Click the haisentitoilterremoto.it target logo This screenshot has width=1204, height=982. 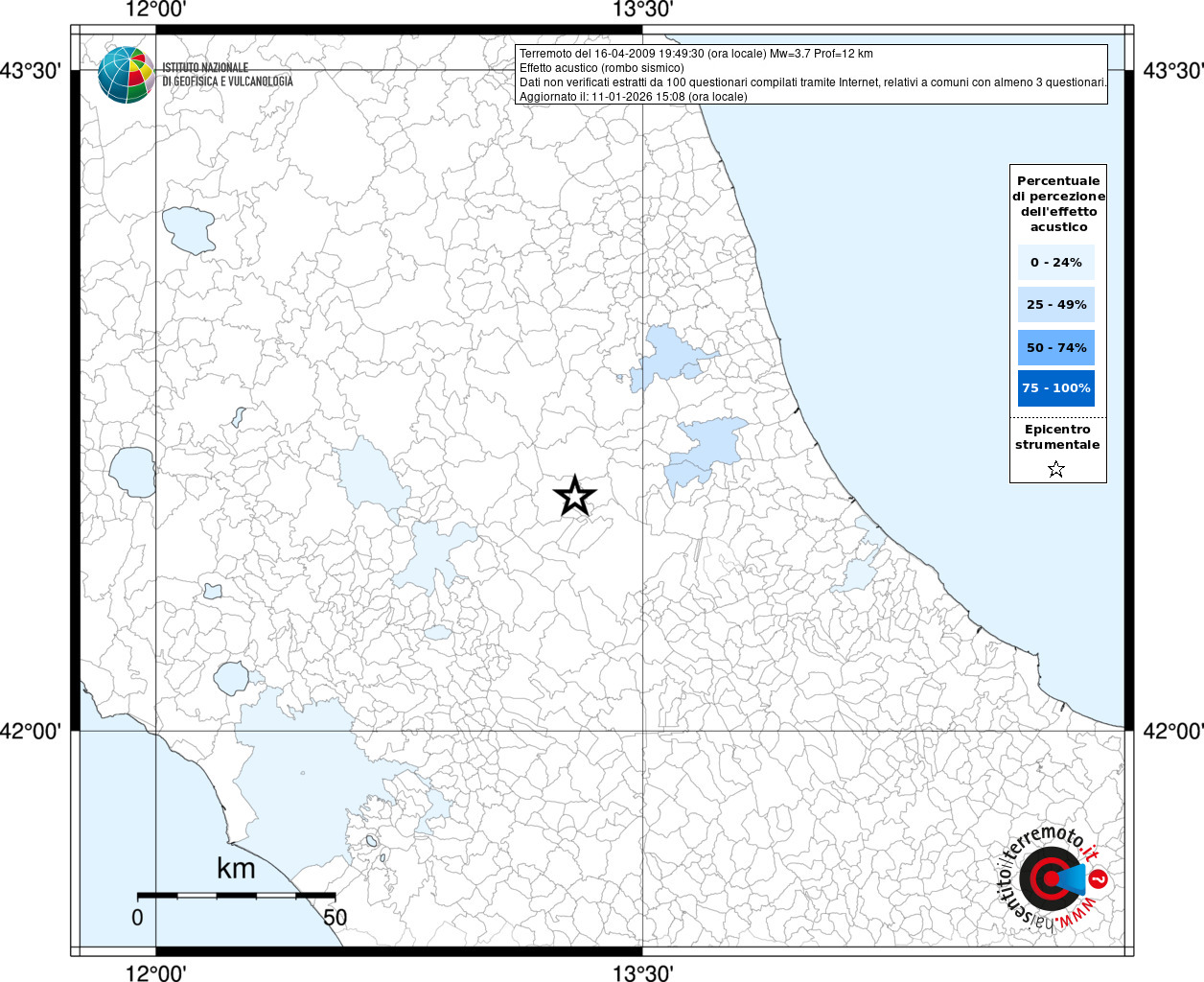(x=1051, y=877)
